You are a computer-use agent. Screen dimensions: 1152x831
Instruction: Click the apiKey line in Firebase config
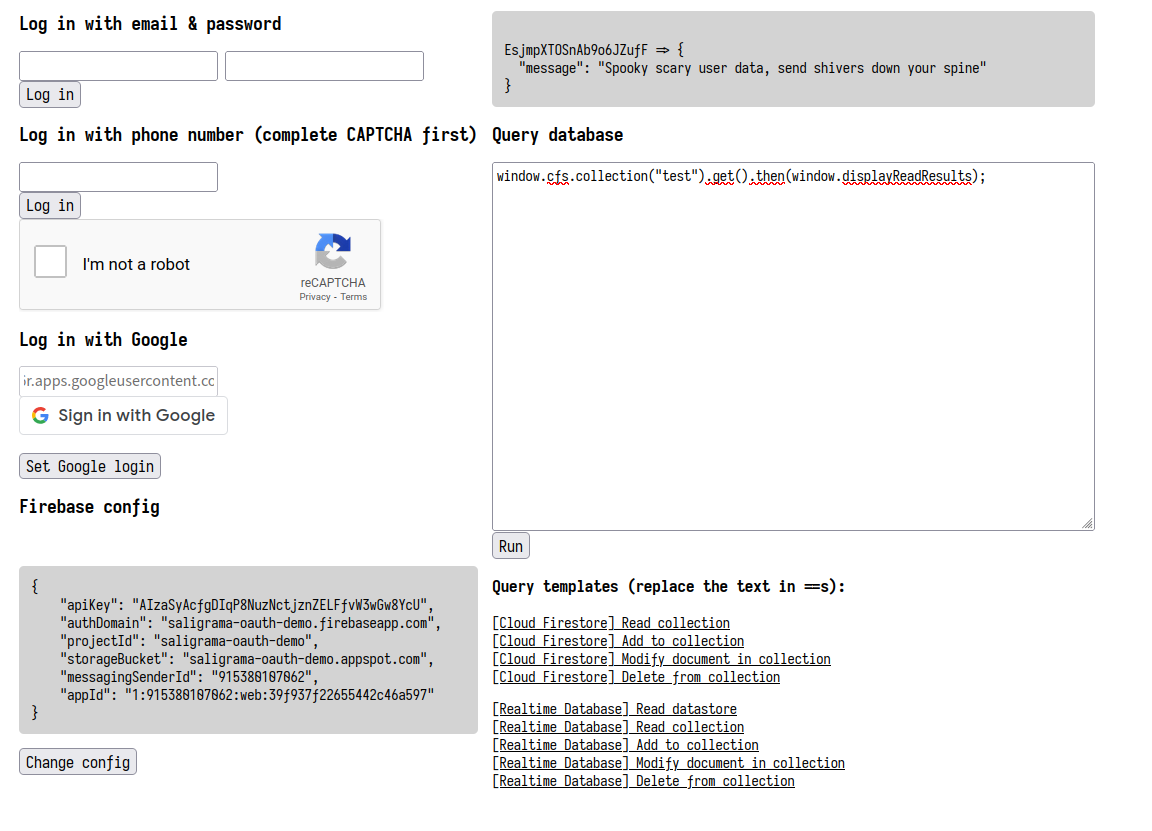[247, 605]
